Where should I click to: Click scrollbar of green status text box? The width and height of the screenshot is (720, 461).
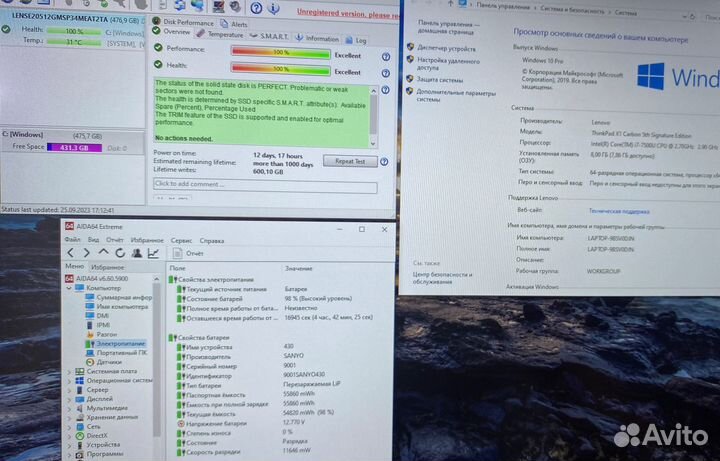pyautogui.click(x=373, y=117)
